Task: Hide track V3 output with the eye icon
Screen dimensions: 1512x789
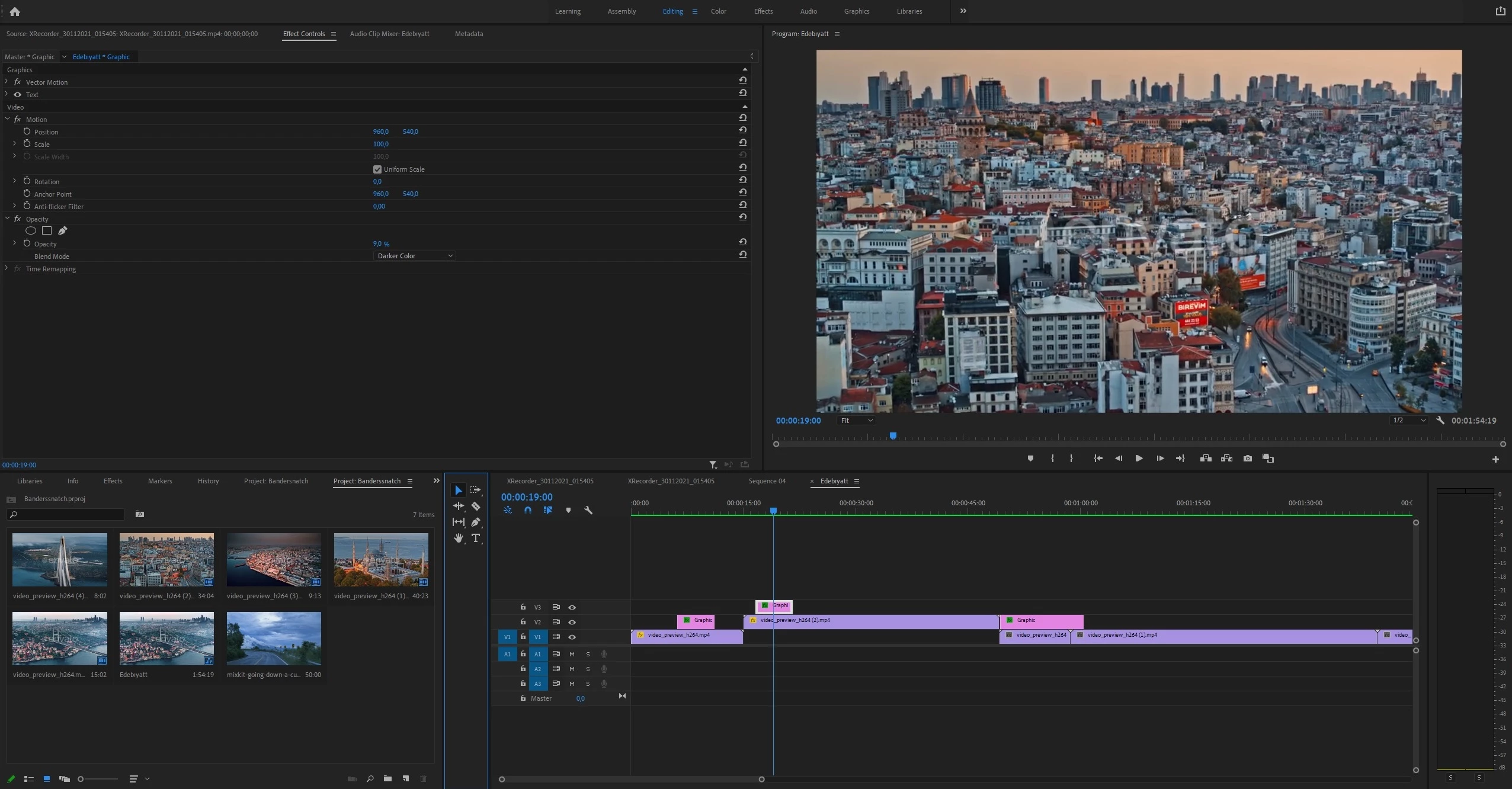Action: pyautogui.click(x=572, y=607)
